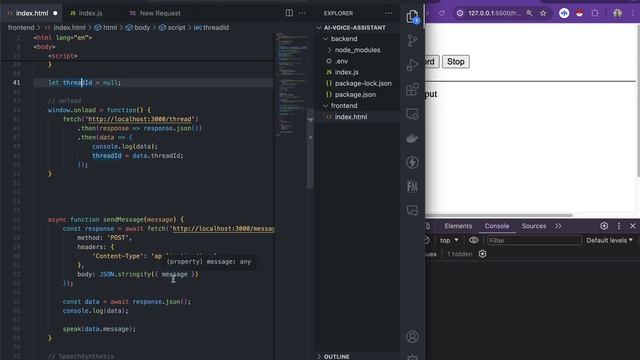The image size is (640, 360).
Task: Open the Pokeball browser extension
Action: coord(580,13)
